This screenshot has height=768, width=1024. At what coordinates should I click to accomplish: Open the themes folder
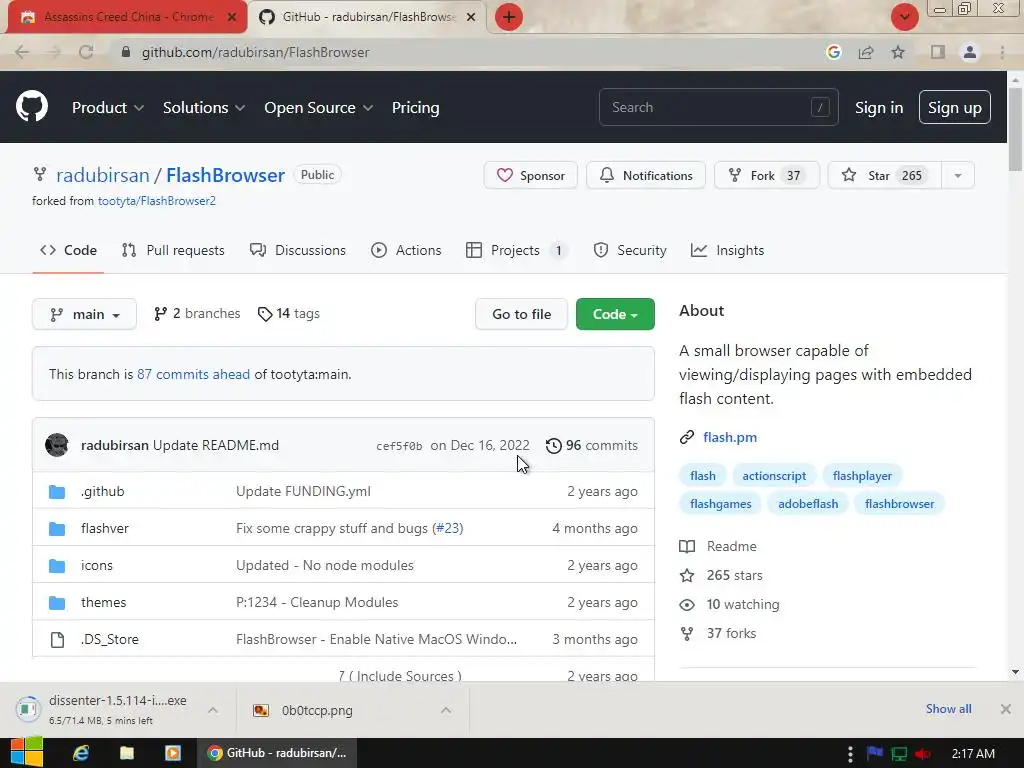click(103, 602)
